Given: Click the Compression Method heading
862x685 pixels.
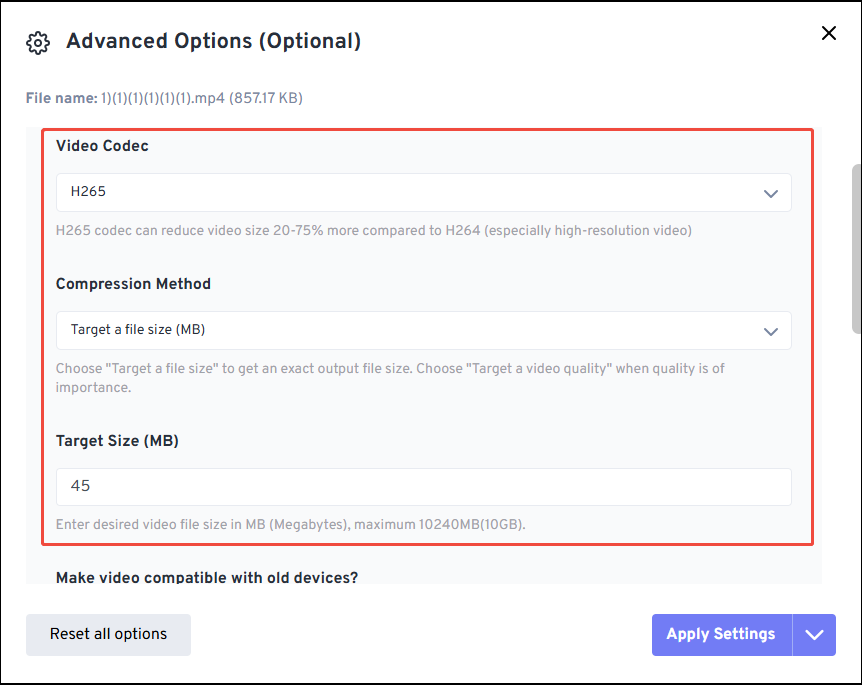Looking at the screenshot, I should (133, 284).
